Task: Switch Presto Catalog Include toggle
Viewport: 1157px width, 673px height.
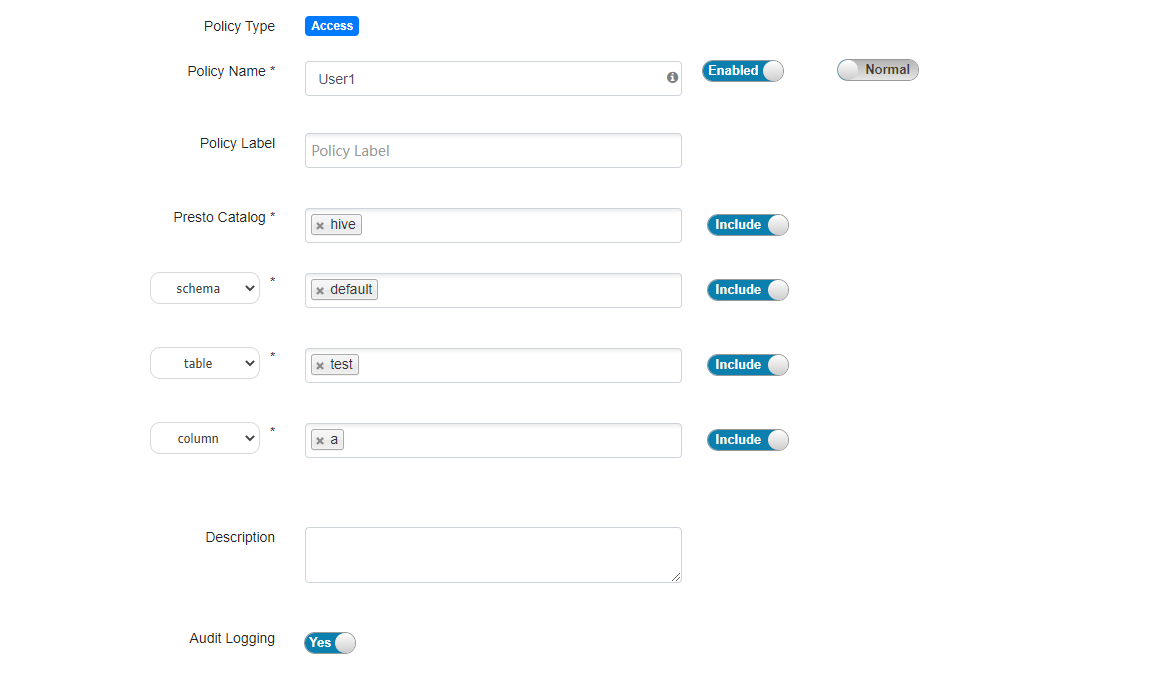Action: click(x=747, y=225)
